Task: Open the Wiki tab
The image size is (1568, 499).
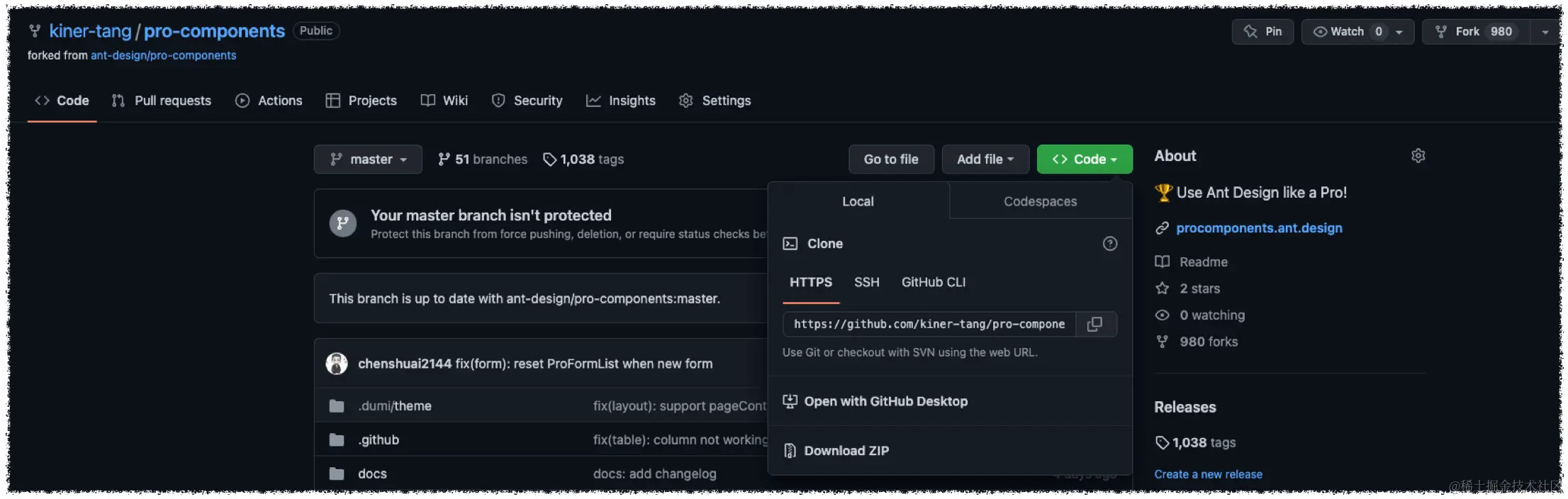Action: (x=444, y=101)
